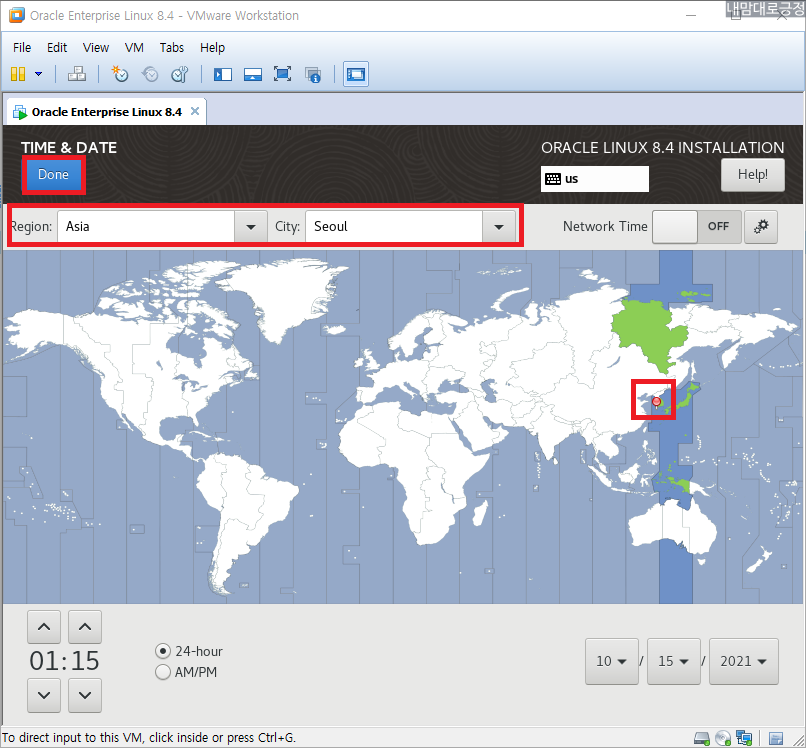
Task: Take a snapshot of this virtual machine
Action: (120, 74)
